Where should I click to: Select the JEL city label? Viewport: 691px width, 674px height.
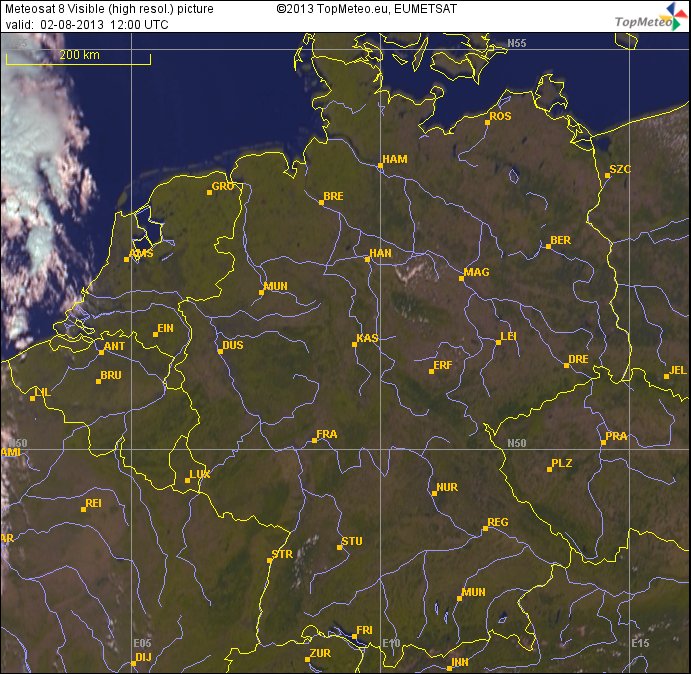pos(678,371)
